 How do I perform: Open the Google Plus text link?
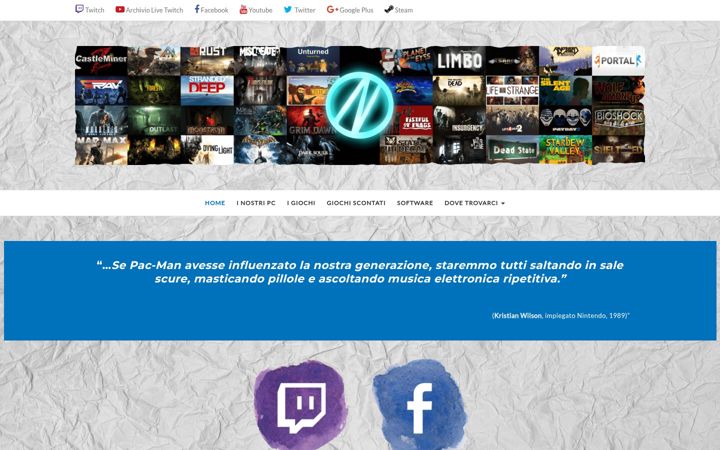click(x=356, y=10)
